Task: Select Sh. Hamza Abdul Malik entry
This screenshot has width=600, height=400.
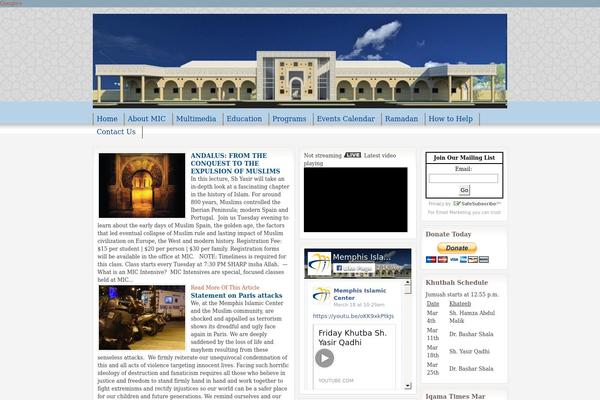Action: tap(472, 317)
